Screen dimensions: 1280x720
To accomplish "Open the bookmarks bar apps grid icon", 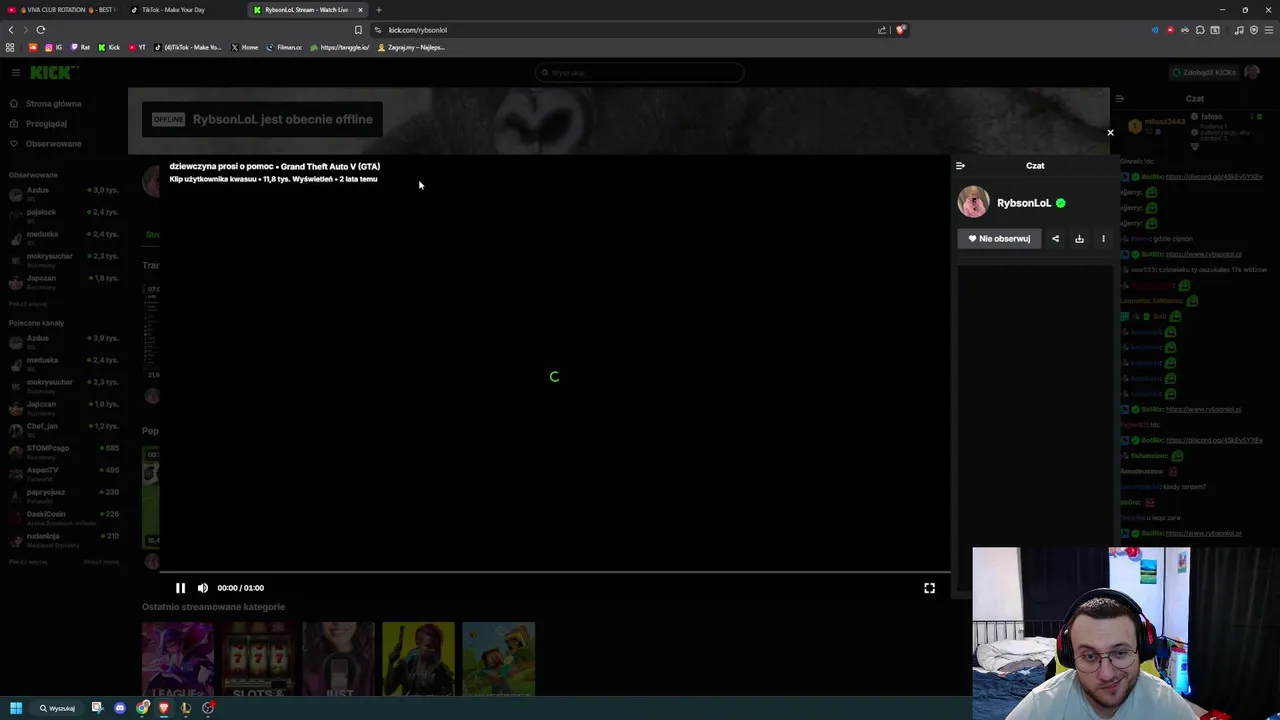I will [x=10, y=47].
